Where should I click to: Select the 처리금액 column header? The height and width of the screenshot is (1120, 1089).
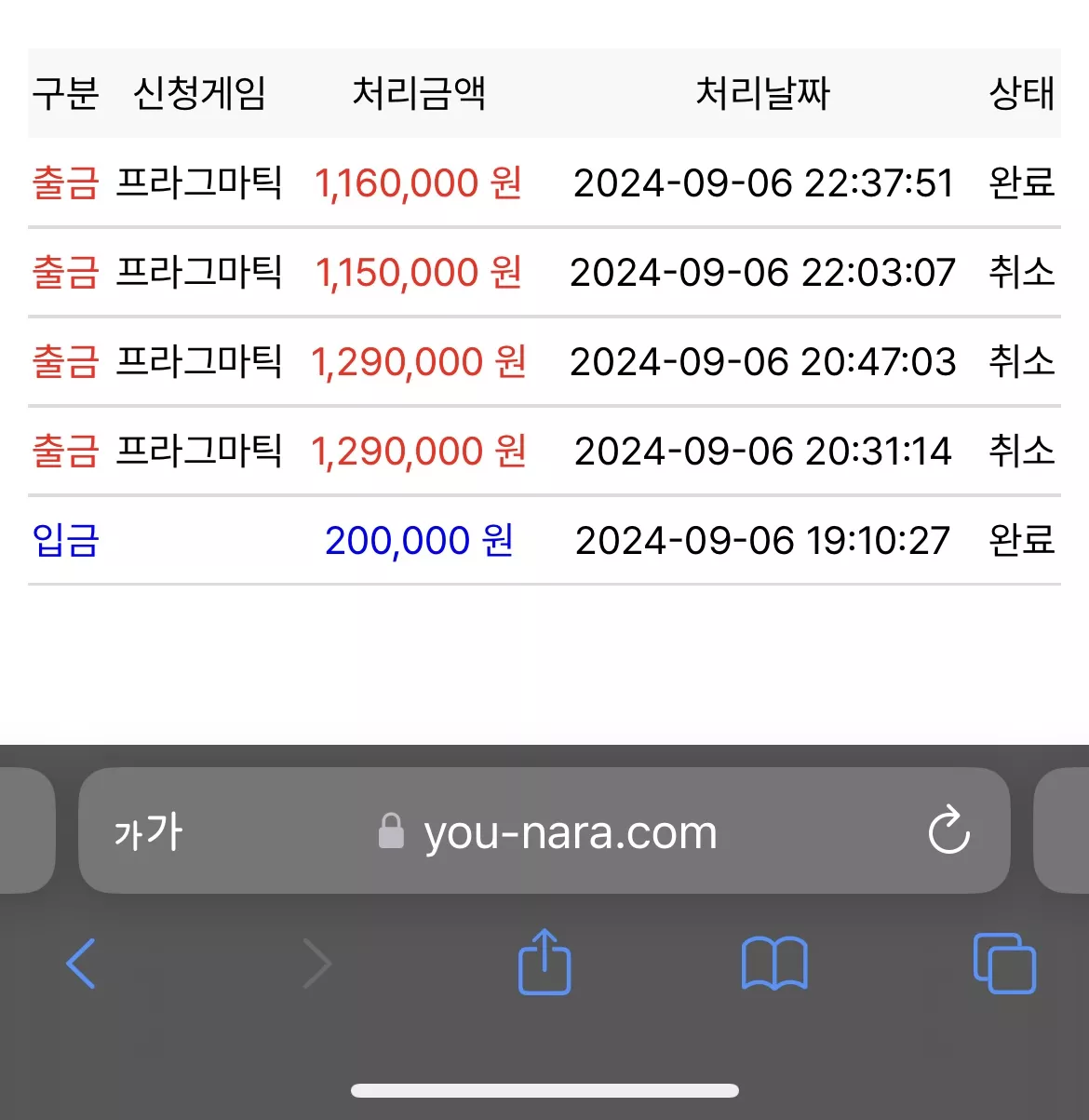419,93
